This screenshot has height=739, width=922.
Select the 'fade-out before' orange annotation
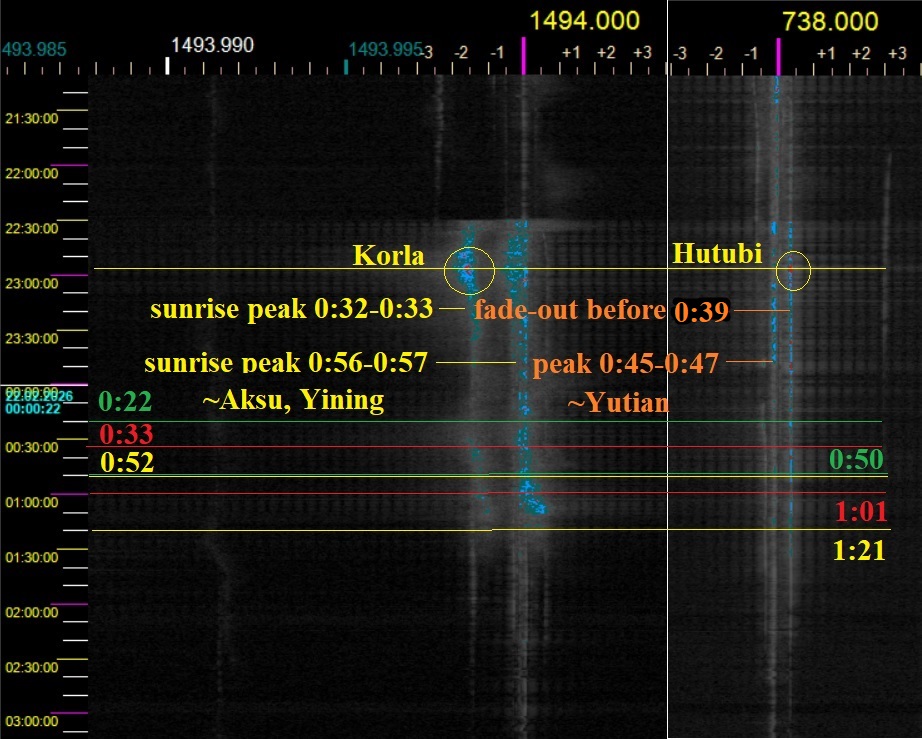570,309
